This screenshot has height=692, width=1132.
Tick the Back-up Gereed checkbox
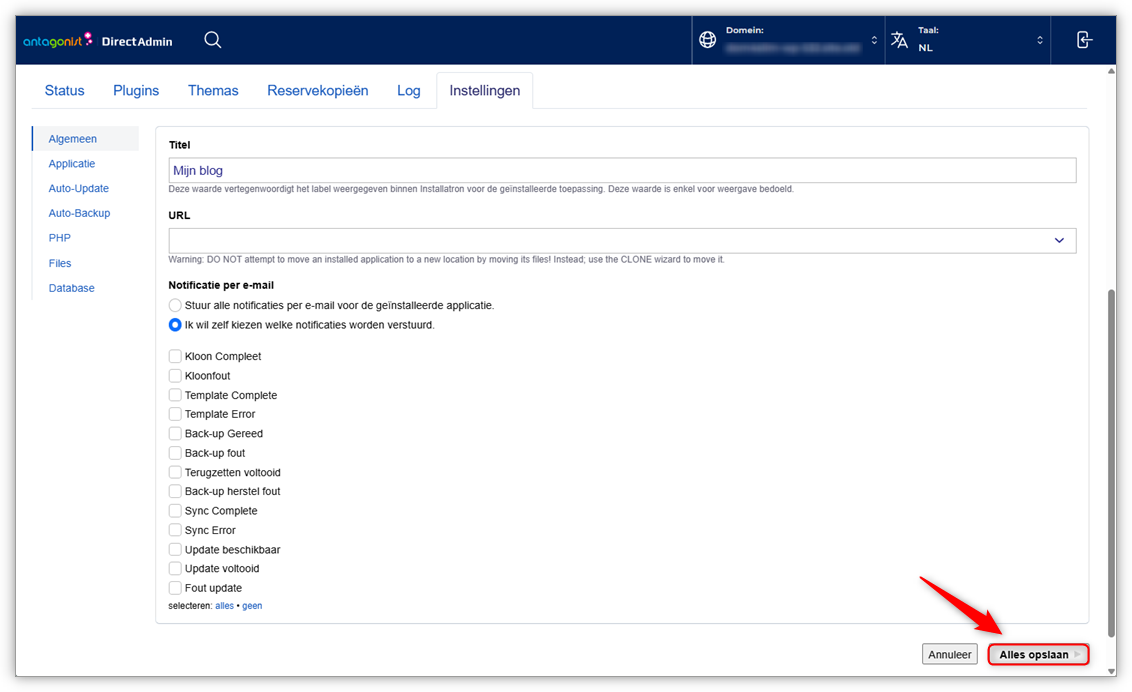click(175, 434)
